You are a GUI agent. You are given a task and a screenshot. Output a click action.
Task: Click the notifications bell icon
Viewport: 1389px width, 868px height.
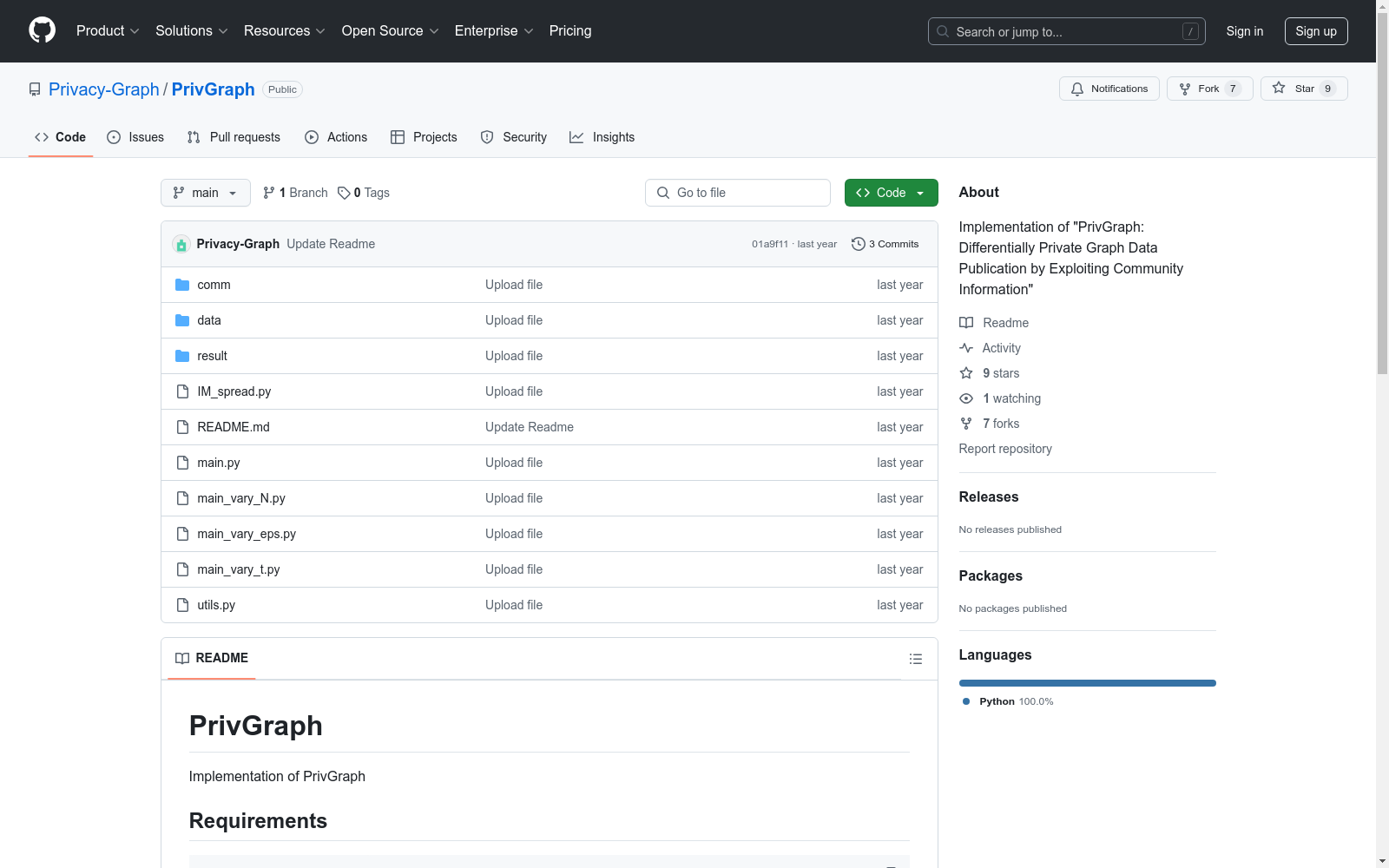(1077, 89)
